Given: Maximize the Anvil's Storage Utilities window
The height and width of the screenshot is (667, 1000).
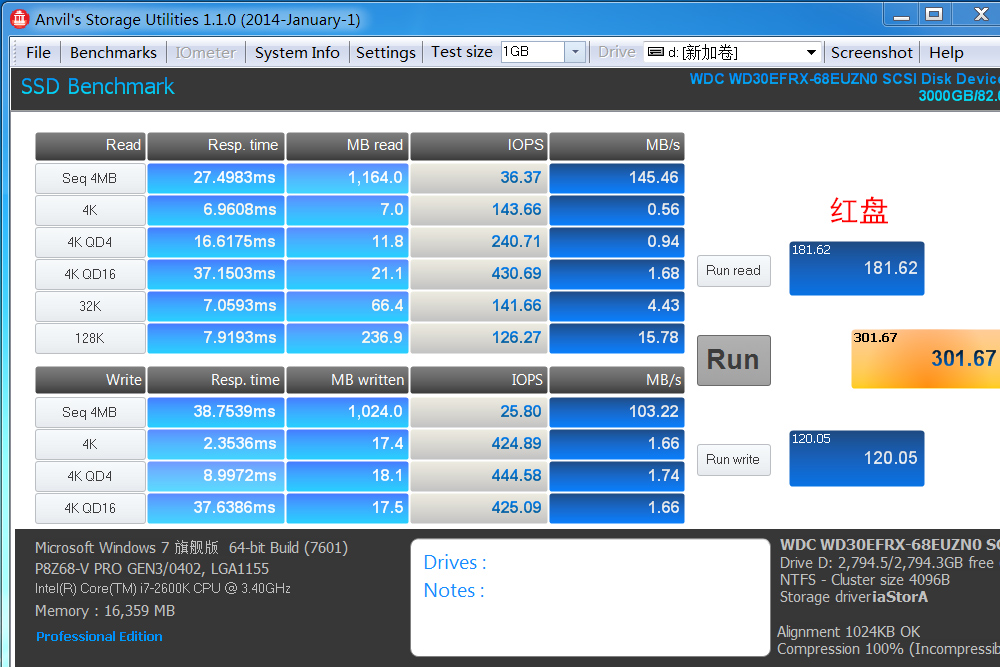Looking at the screenshot, I should point(934,14).
